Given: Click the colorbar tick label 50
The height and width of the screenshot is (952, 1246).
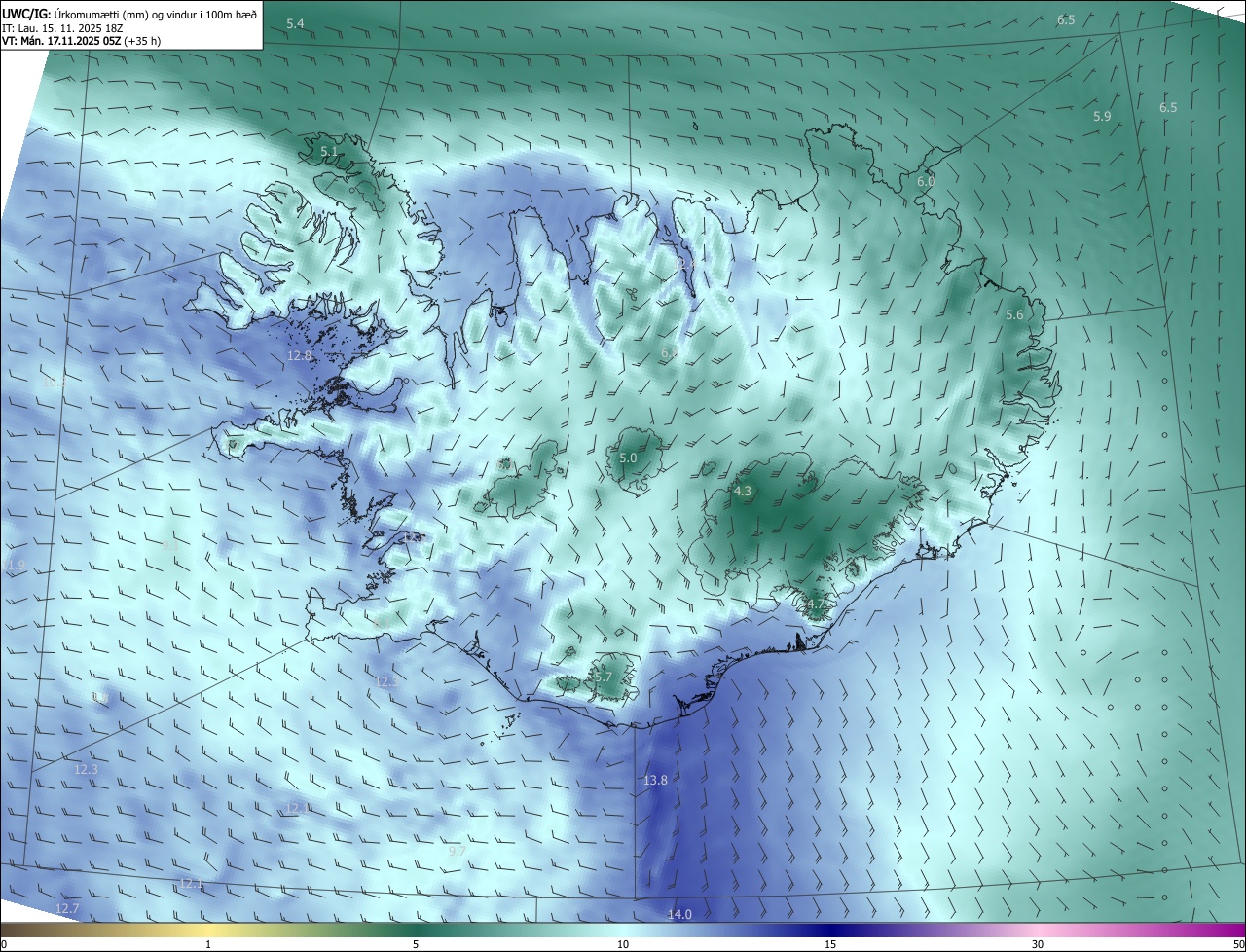Looking at the screenshot, I should tap(1238, 944).
